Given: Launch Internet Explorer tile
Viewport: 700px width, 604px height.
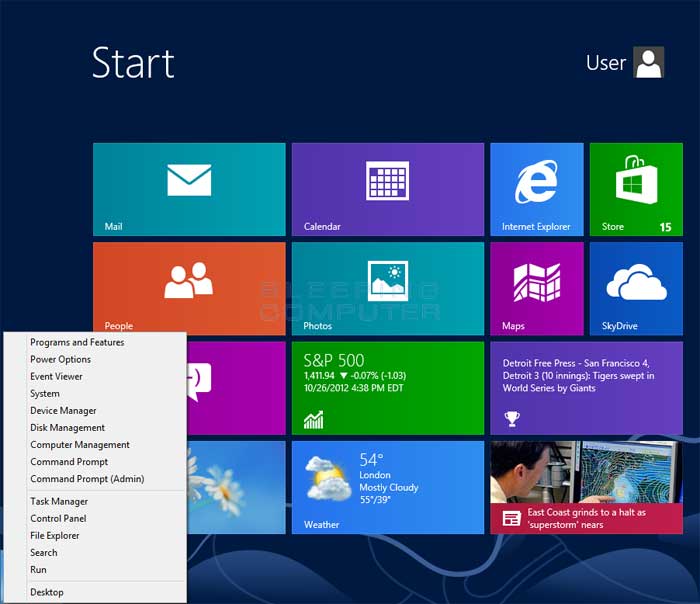Looking at the screenshot, I should (x=537, y=189).
